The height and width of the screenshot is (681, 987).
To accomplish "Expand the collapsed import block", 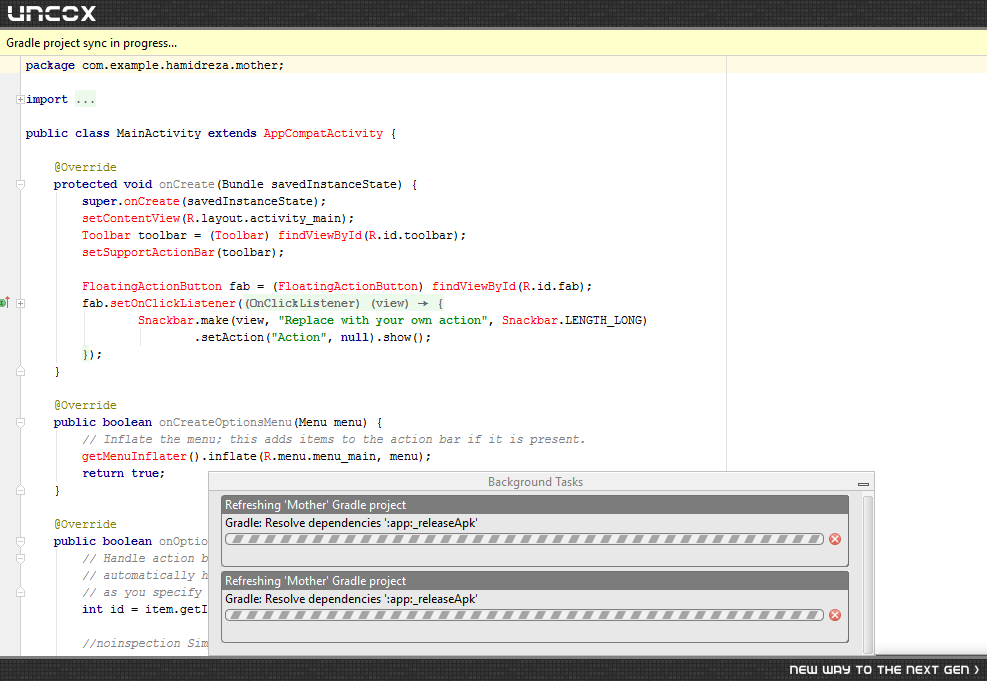I will pyautogui.click(x=20, y=99).
